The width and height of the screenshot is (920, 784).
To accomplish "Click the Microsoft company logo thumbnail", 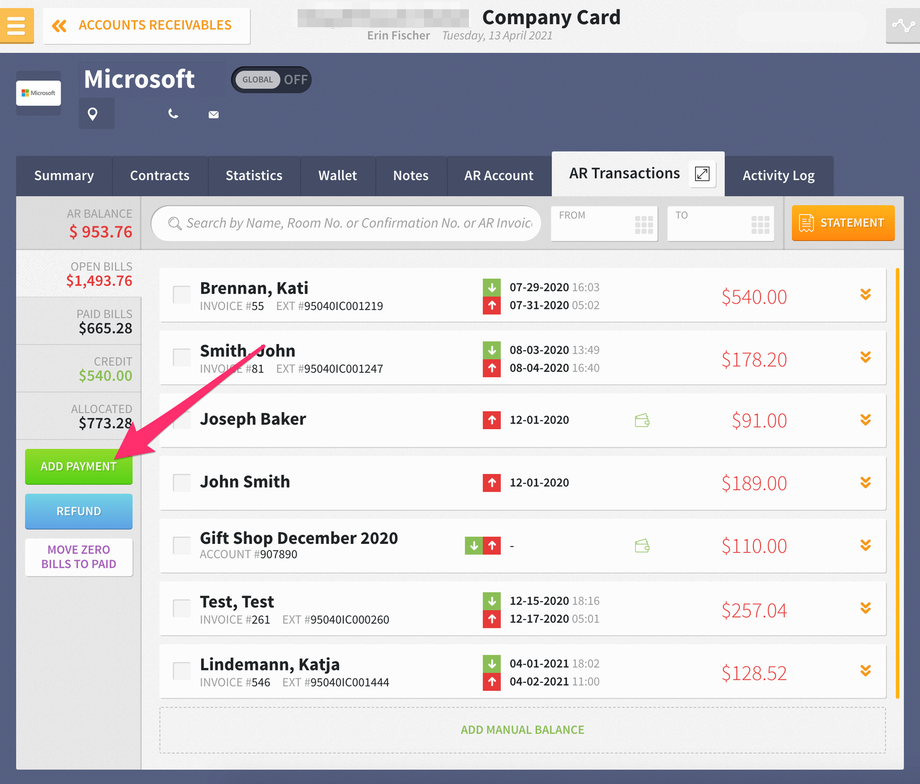I will 39,93.
